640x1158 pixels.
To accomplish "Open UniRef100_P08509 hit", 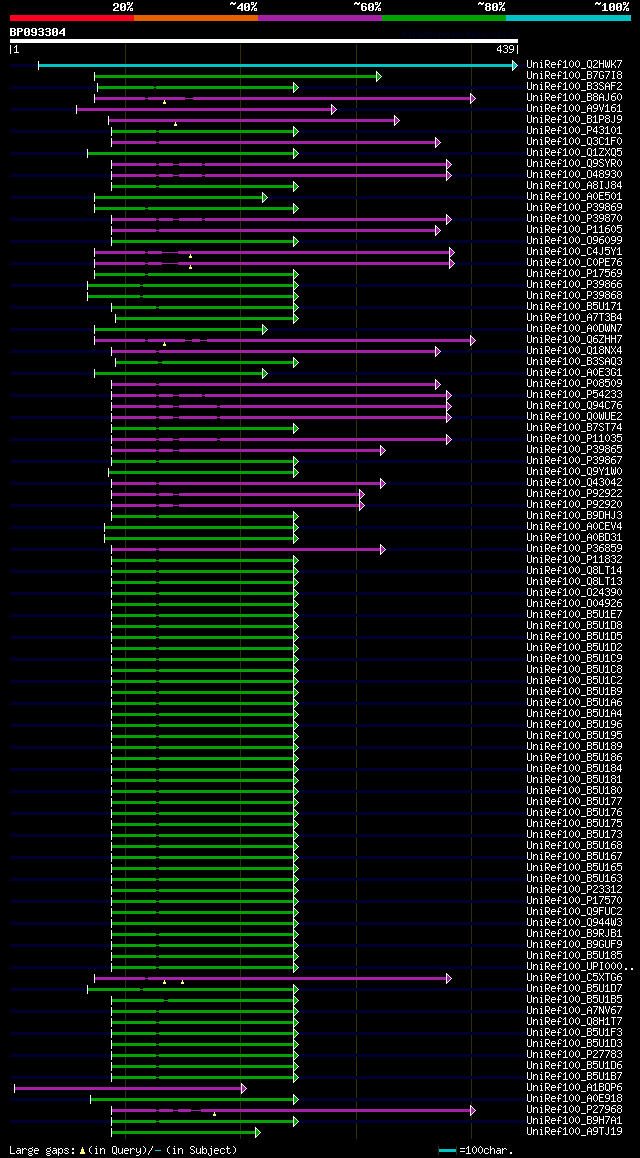I will pos(574,383).
